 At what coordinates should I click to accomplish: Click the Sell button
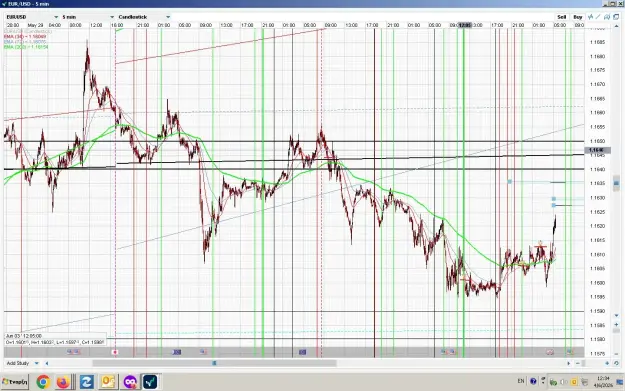click(562, 17)
